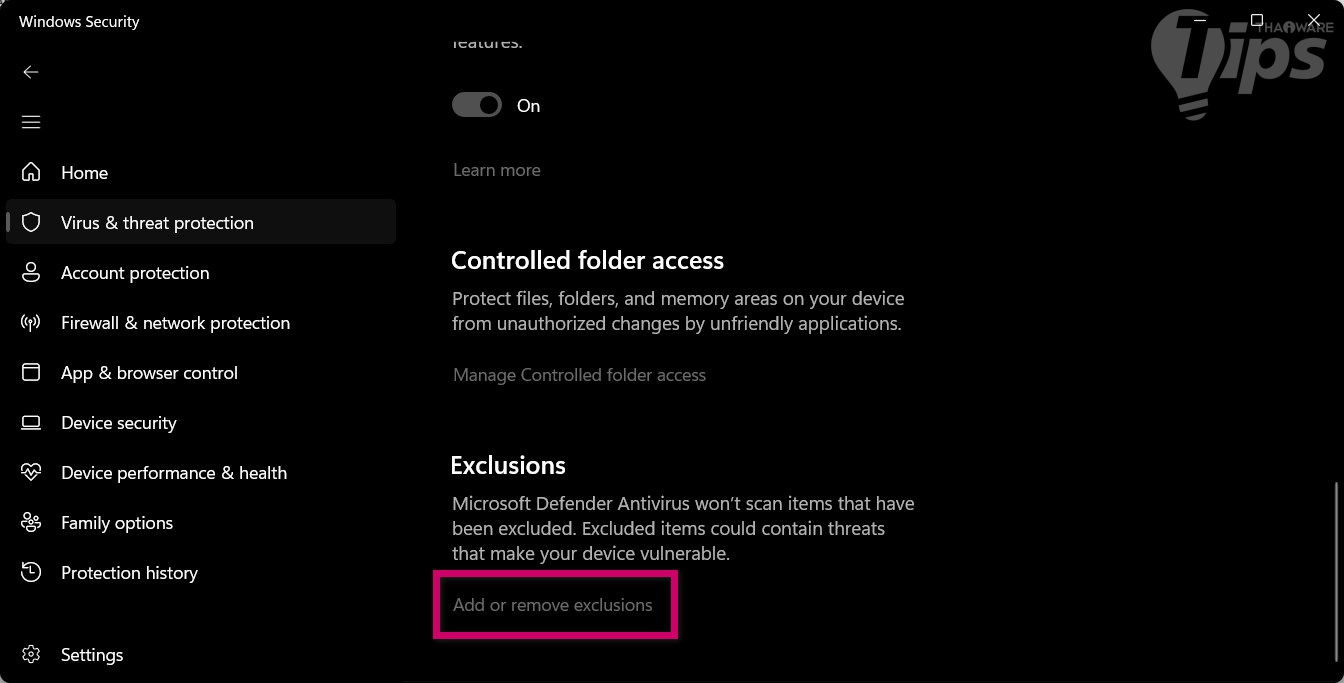Image resolution: width=1344 pixels, height=683 pixels.
Task: Turn off the On toggle switch
Action: [477, 105]
